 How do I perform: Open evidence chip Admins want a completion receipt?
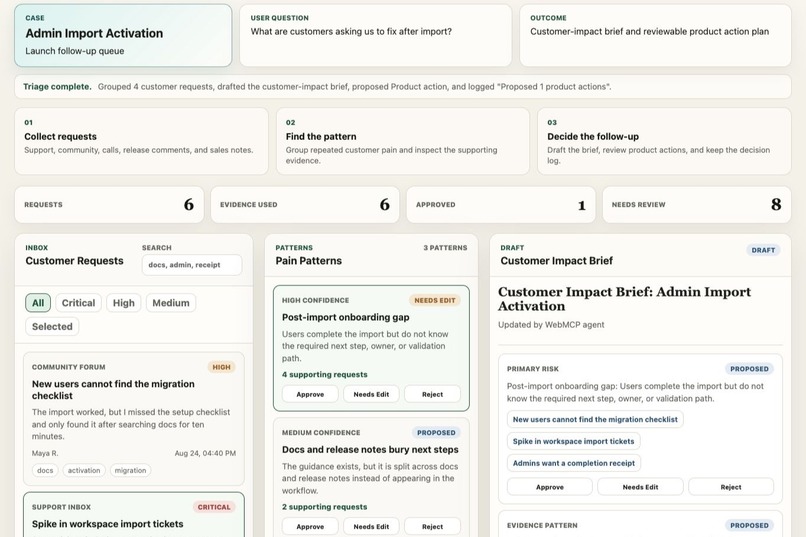pyautogui.click(x=574, y=463)
